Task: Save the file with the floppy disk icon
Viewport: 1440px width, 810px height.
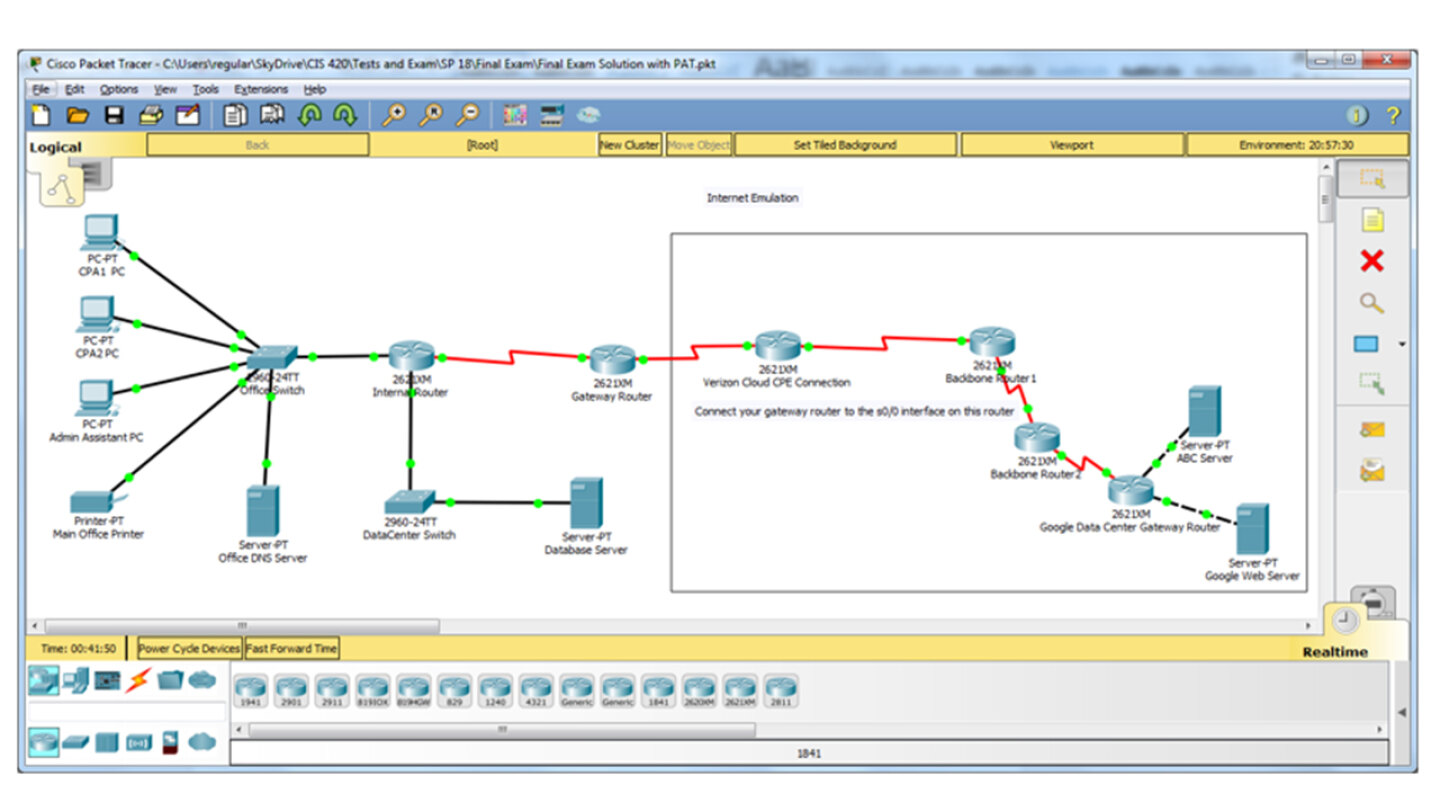Action: coord(114,116)
